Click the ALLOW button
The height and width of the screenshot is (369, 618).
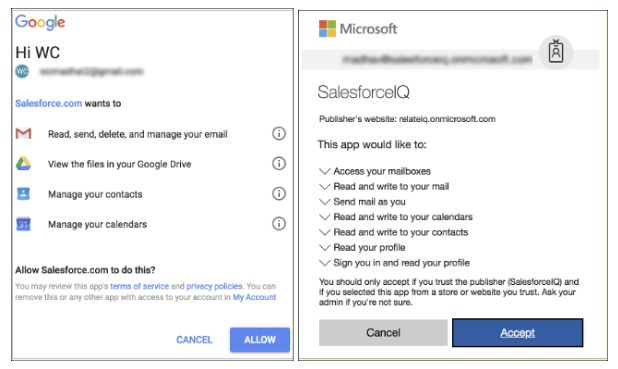coord(260,339)
